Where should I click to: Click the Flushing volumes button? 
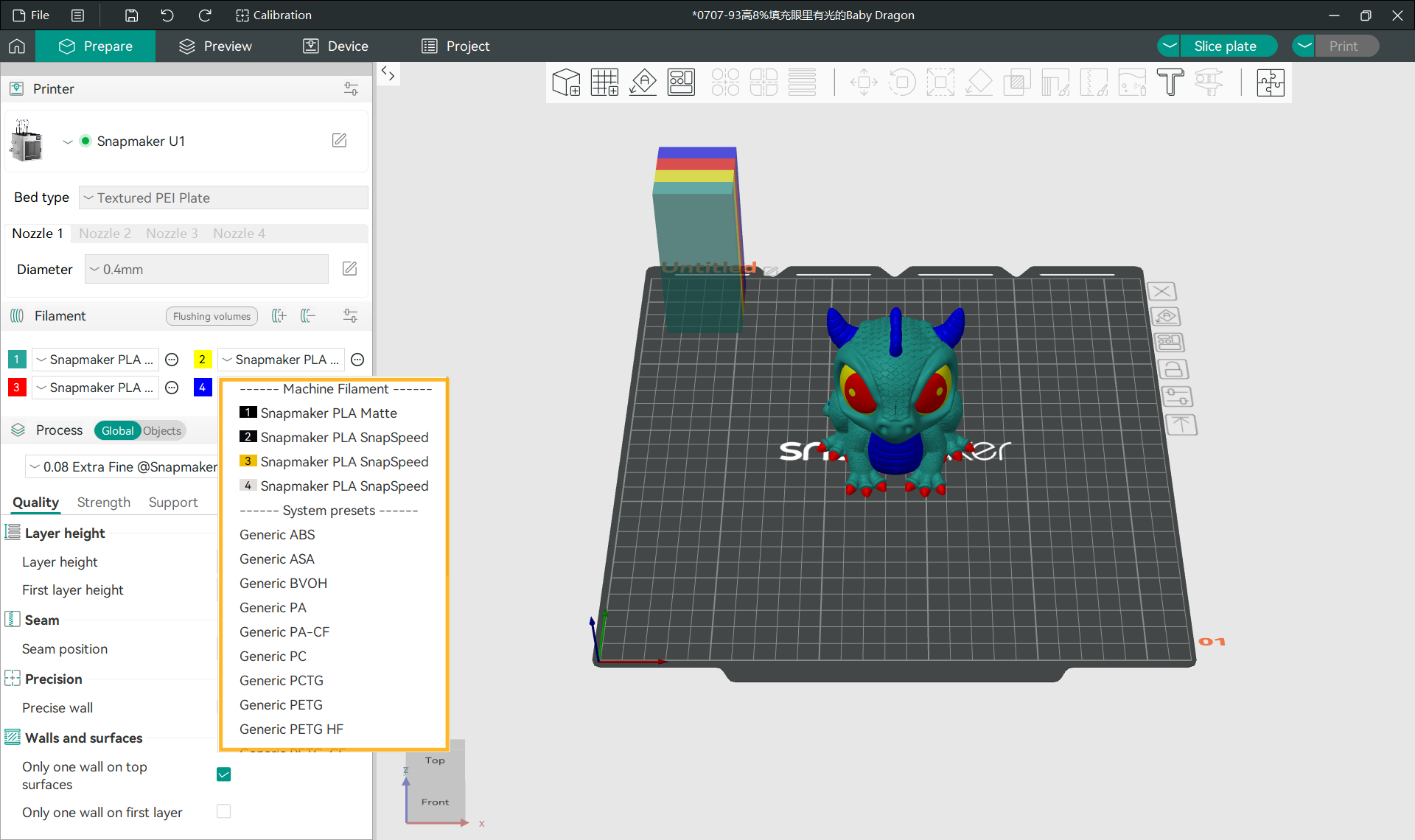(212, 316)
